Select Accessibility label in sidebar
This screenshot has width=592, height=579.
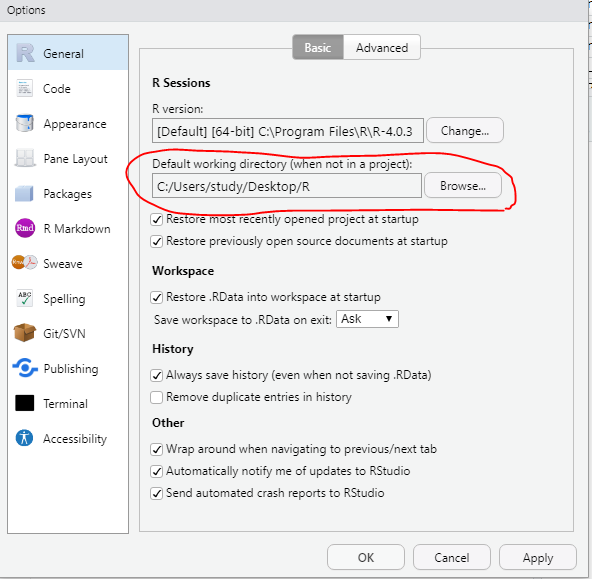point(75,439)
